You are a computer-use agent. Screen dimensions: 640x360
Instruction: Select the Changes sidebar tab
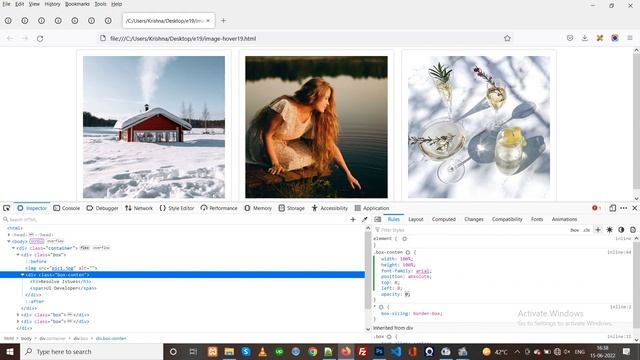click(474, 220)
